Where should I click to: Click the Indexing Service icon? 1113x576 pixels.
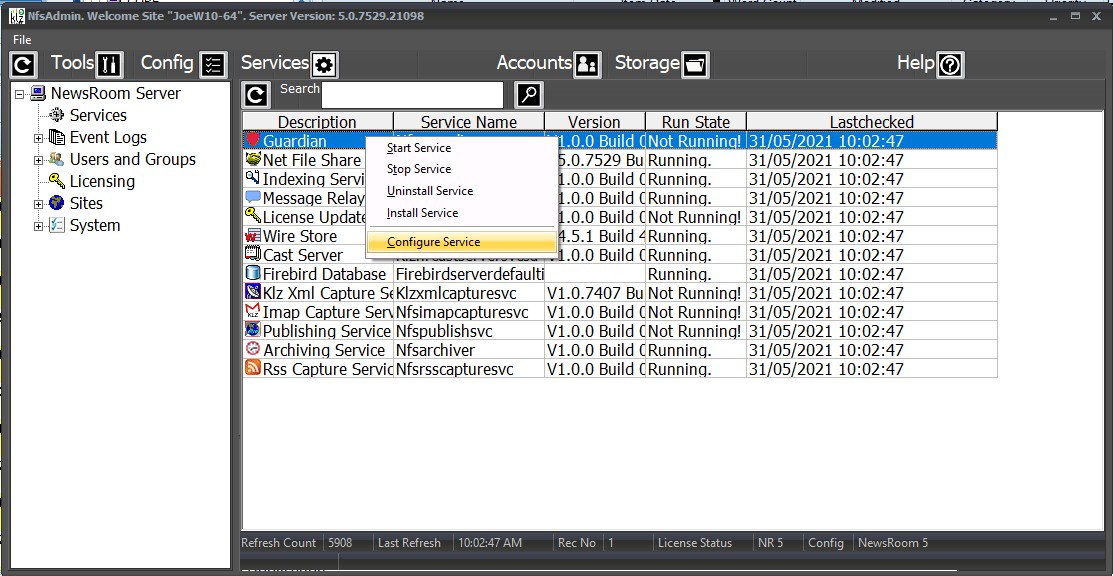click(x=253, y=178)
